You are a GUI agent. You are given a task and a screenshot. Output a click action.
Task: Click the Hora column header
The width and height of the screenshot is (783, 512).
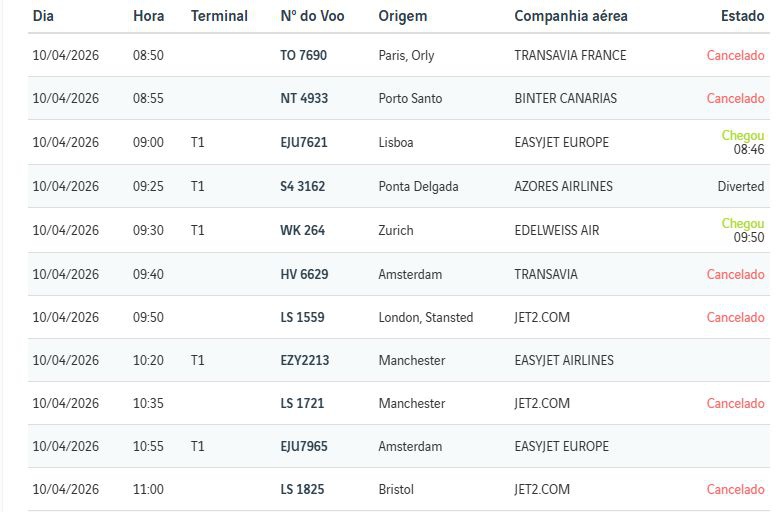(149, 16)
